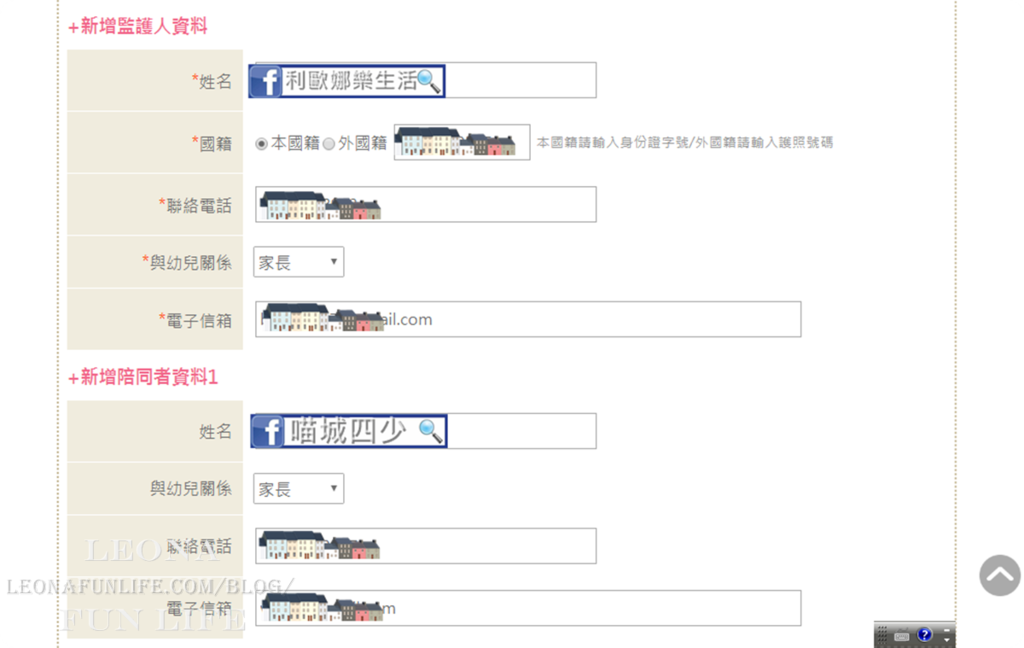Screen dimensions: 1024x648
Task: Select the 本國籍 radio button
Action: [x=261, y=144]
